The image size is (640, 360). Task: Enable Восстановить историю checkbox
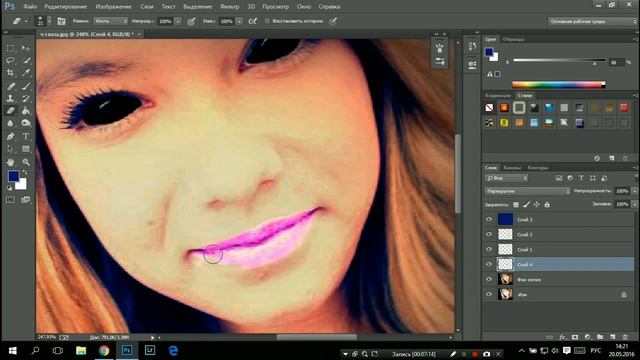click(x=267, y=21)
